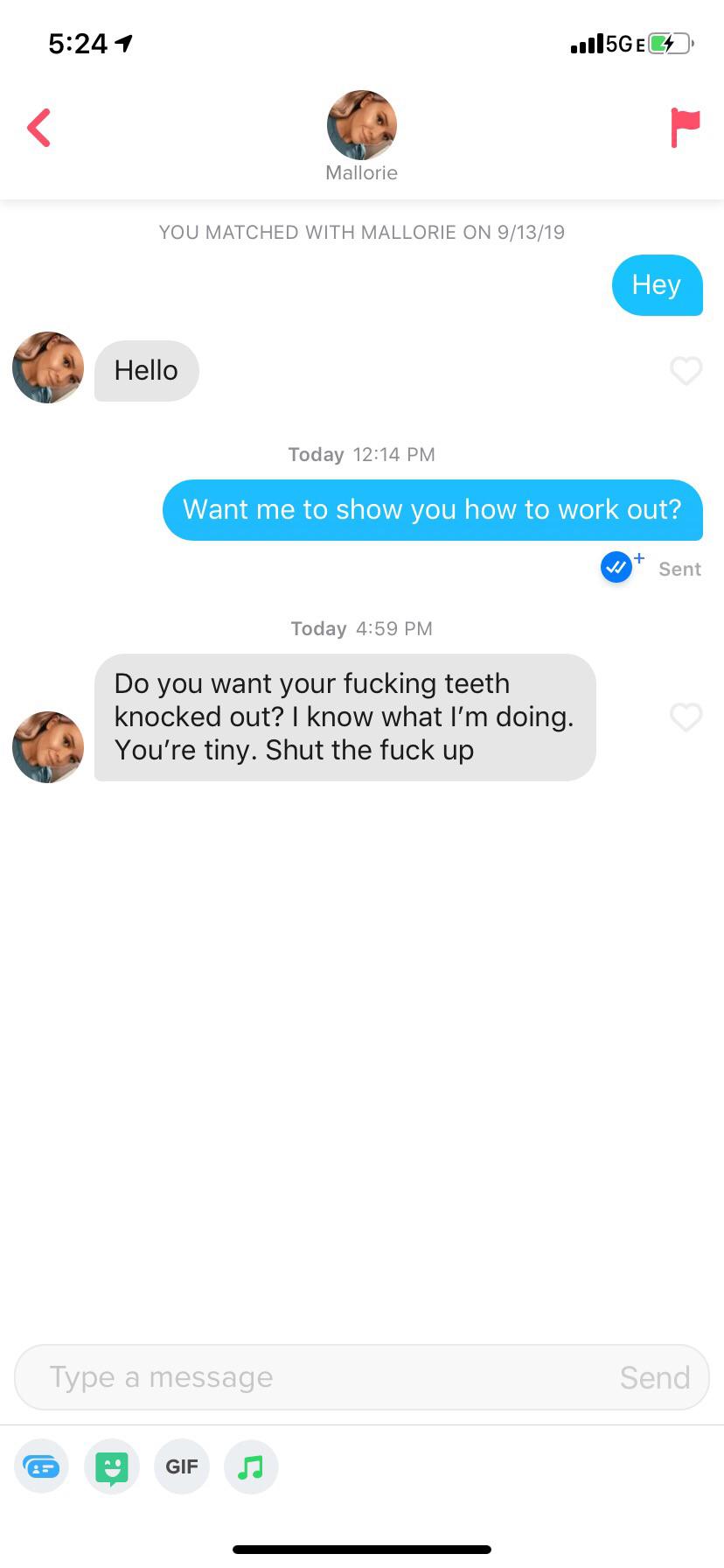The height and width of the screenshot is (1568, 724).
Task: Tap the blue read-receipts double check icon
Action: 617,568
